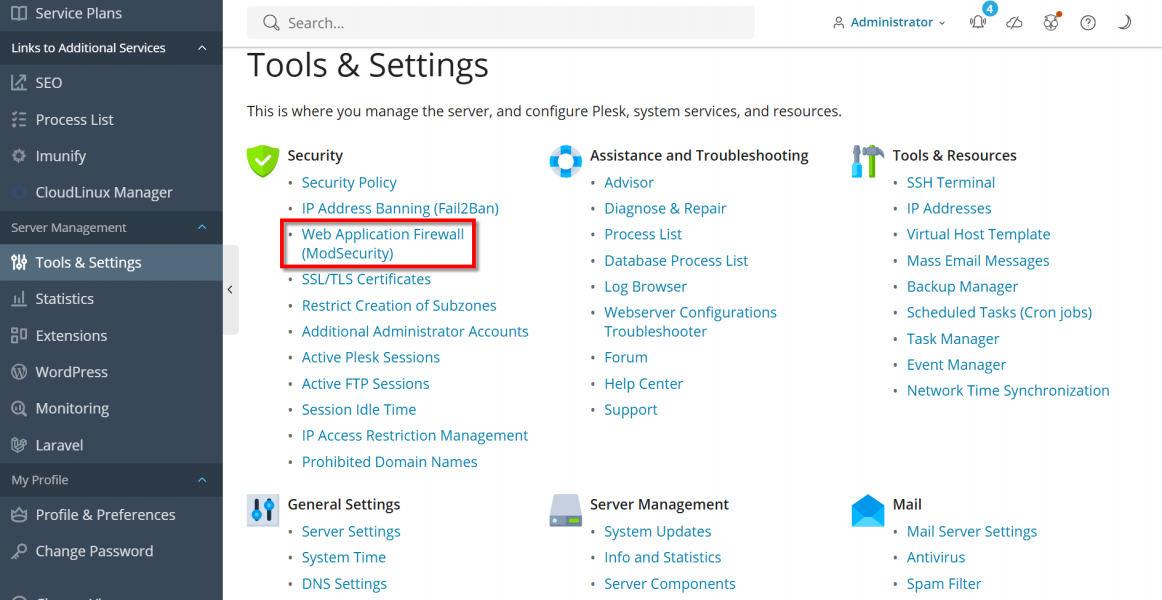Open SSL/TLS Certificates link
Image resolution: width=1162 pixels, height=600 pixels.
[x=366, y=279]
